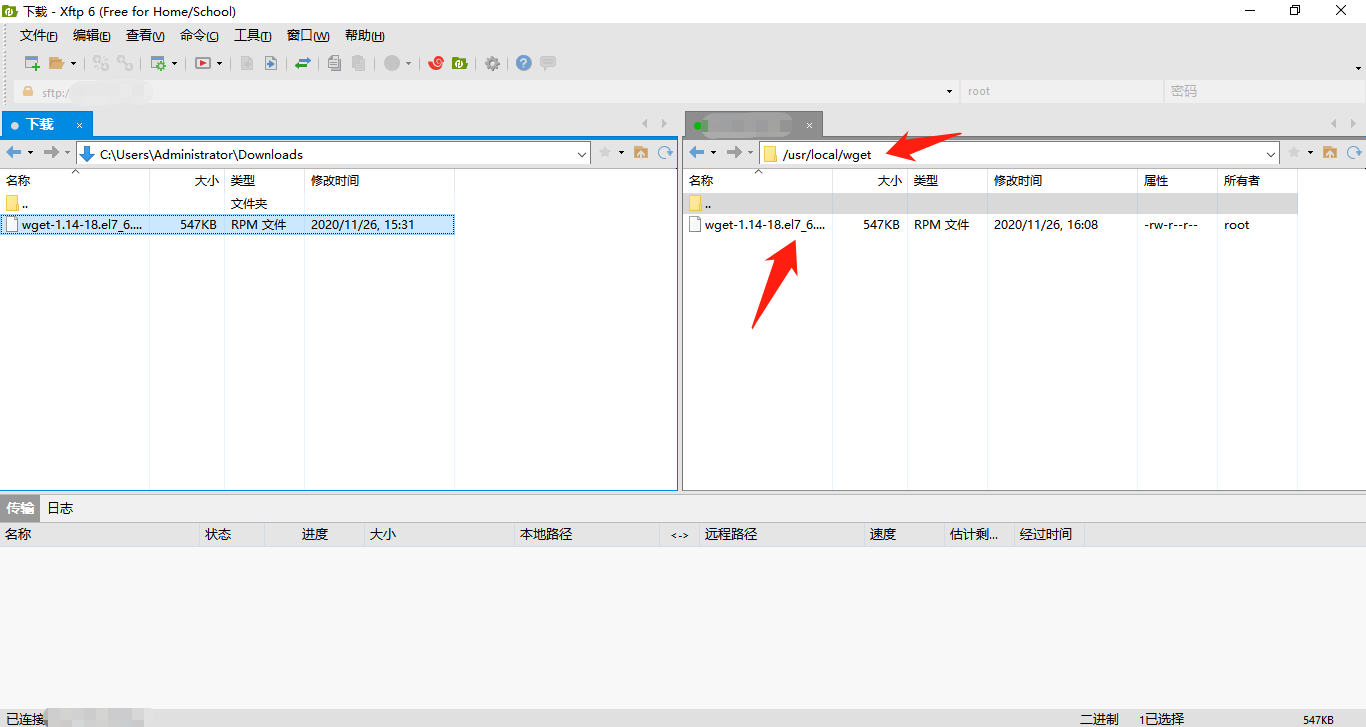Sort remote files by 所有者 column
The height and width of the screenshot is (727, 1366).
pos(1257,181)
